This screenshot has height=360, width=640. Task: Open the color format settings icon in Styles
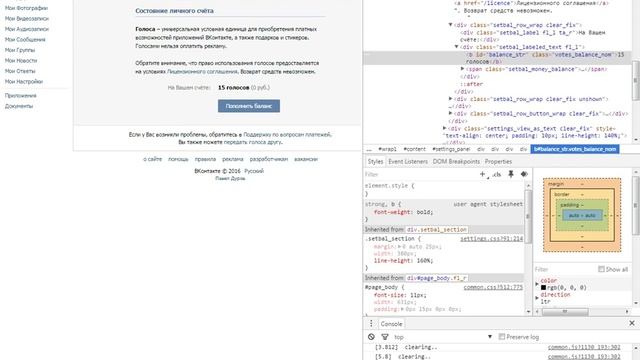[524, 174]
